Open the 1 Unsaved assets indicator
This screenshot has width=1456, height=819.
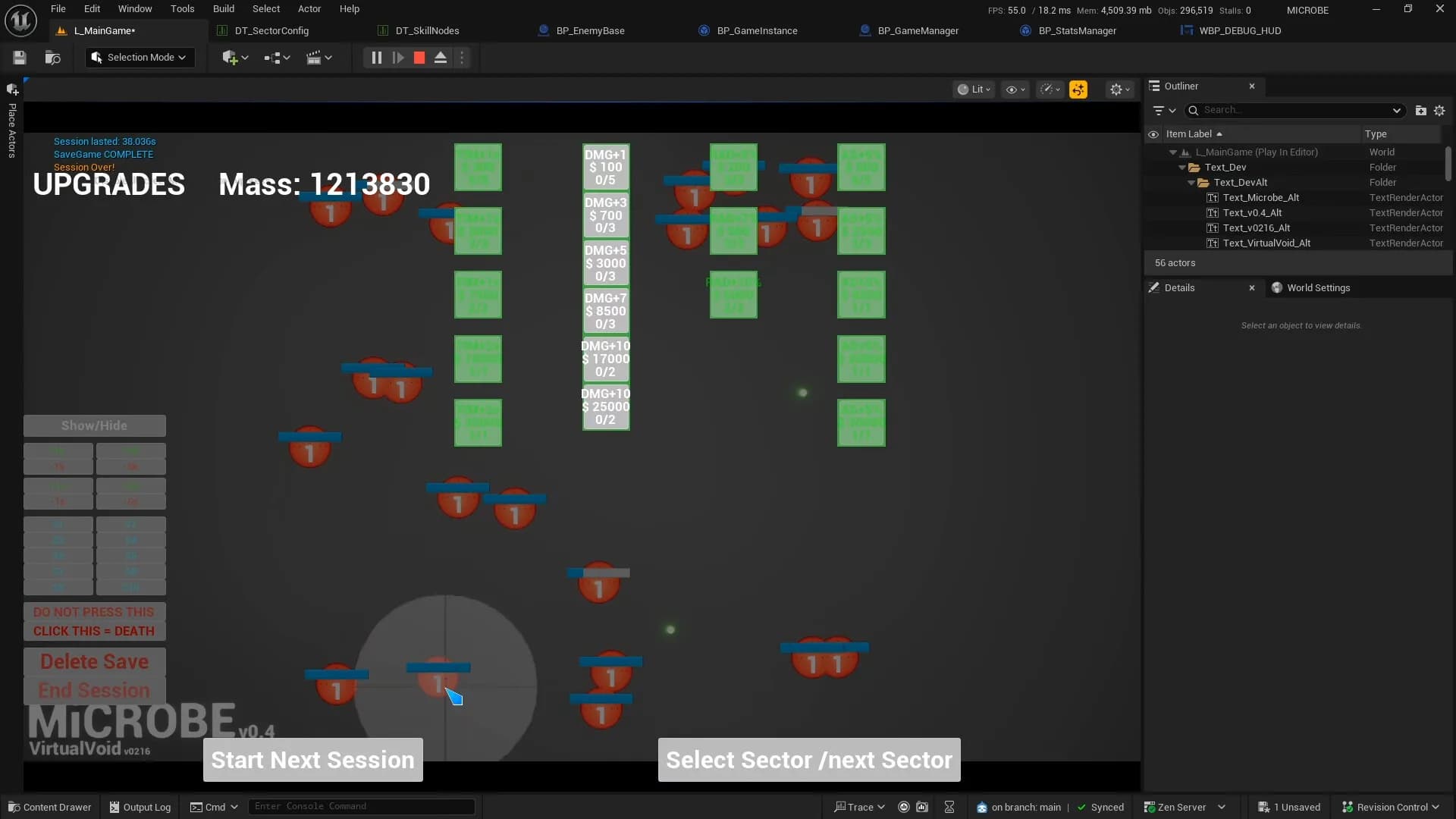(x=1289, y=807)
